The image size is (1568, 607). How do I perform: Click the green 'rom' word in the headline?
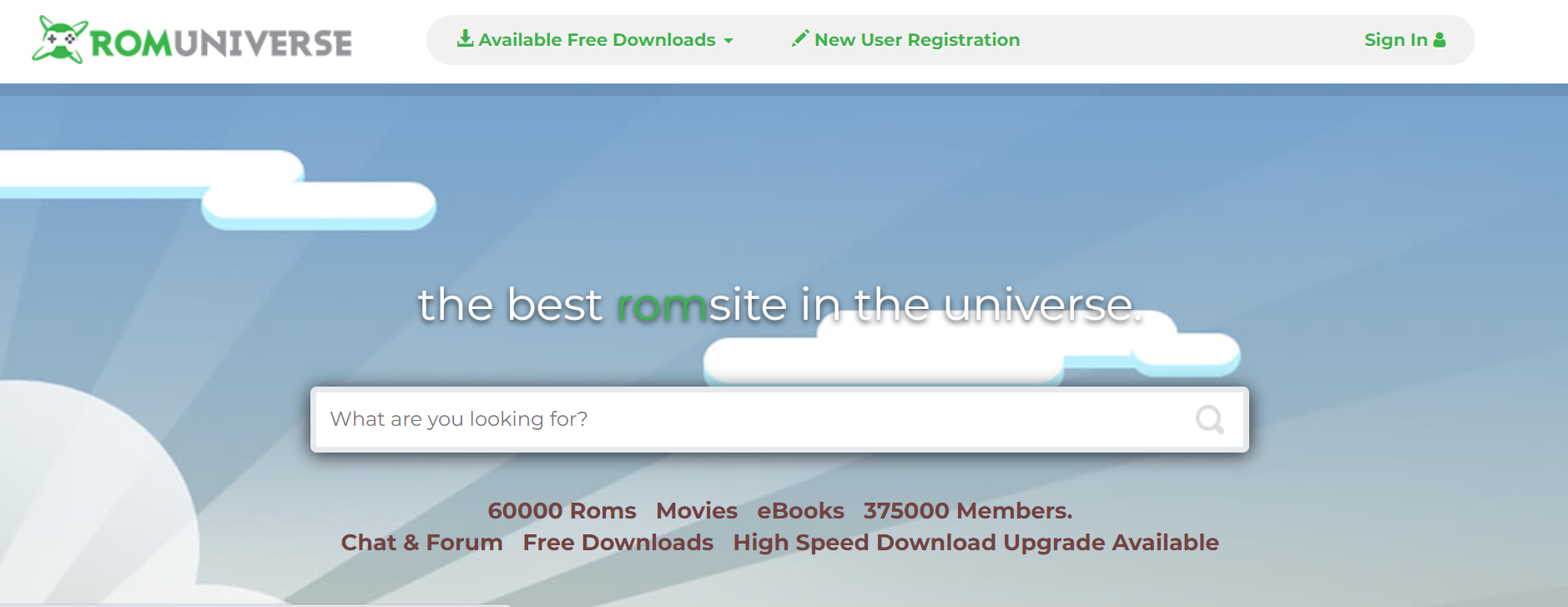tap(662, 306)
